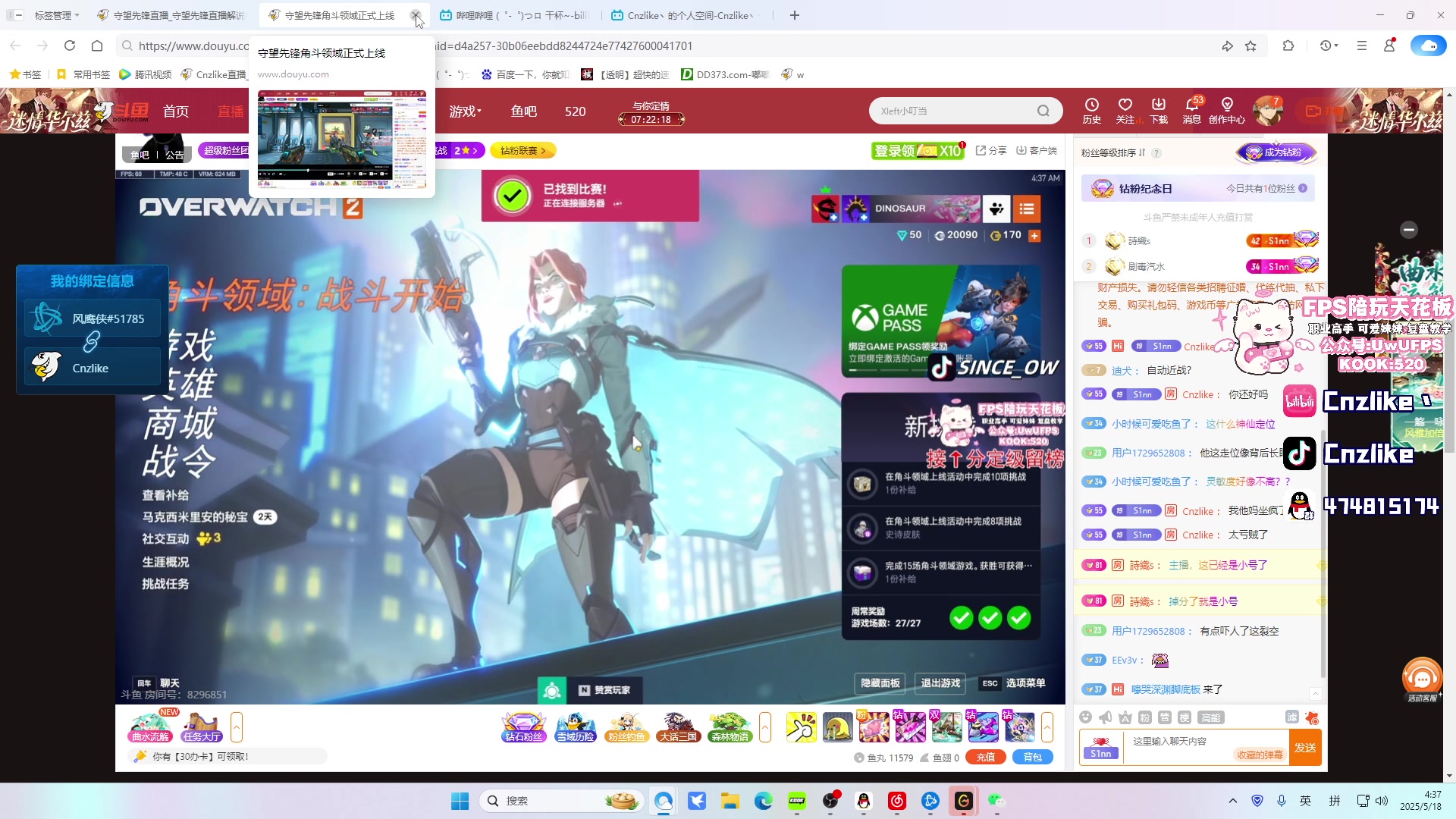Toggle the 管 filter in chat toolbar
The width and height of the screenshot is (1456, 819).
pos(1165,717)
